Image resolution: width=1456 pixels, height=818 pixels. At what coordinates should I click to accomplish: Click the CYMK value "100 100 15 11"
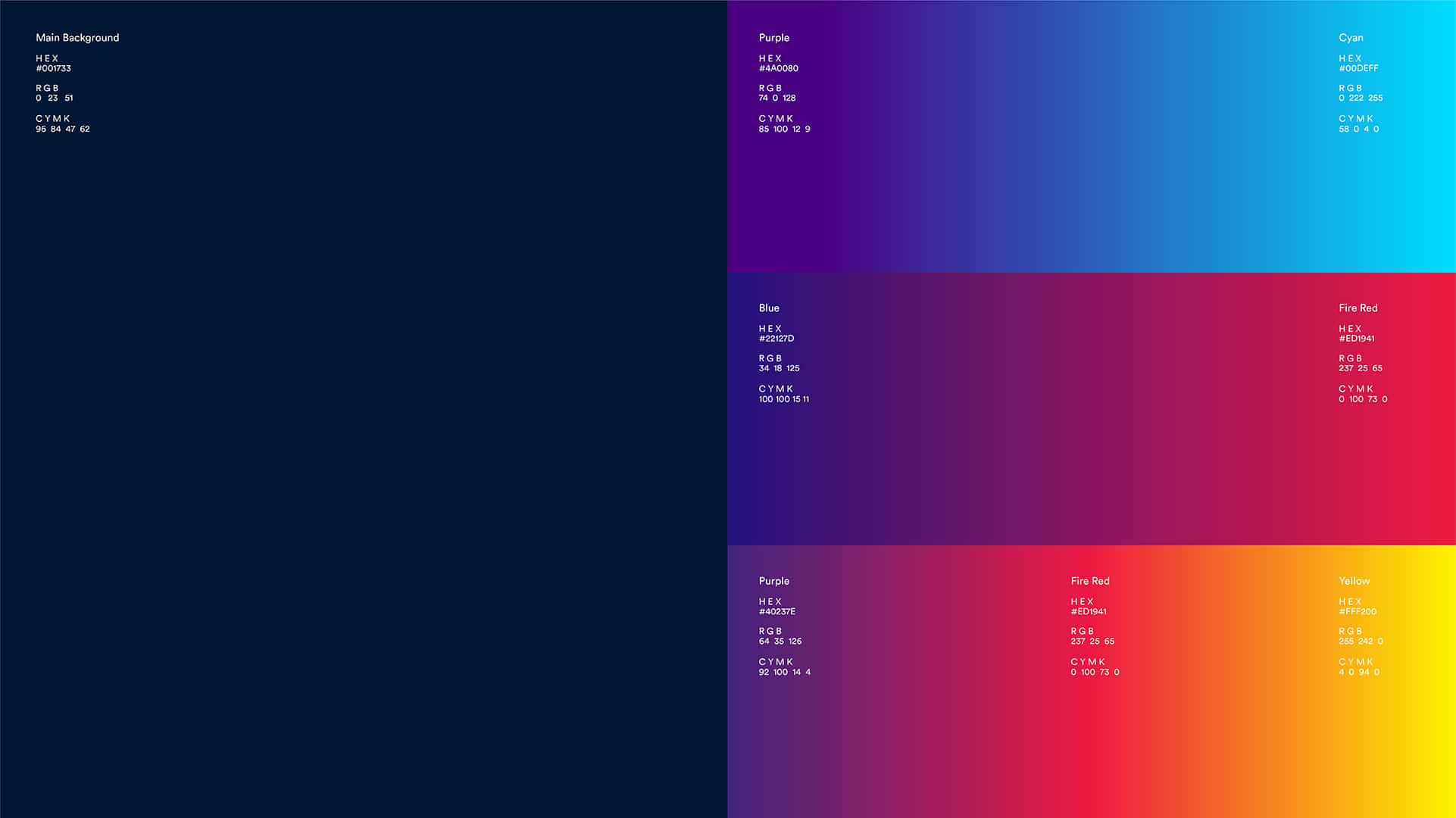coord(784,399)
